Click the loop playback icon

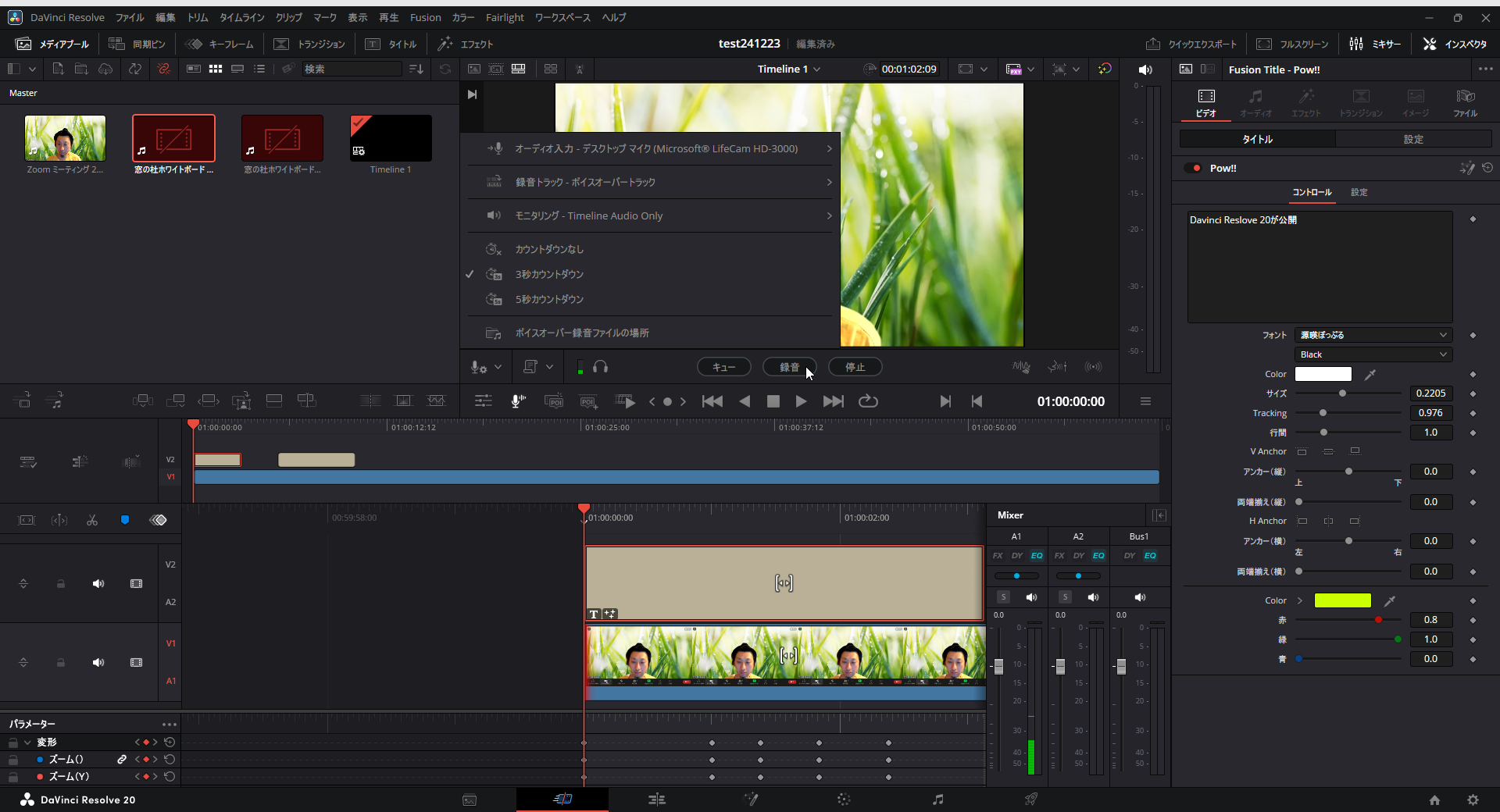point(868,401)
